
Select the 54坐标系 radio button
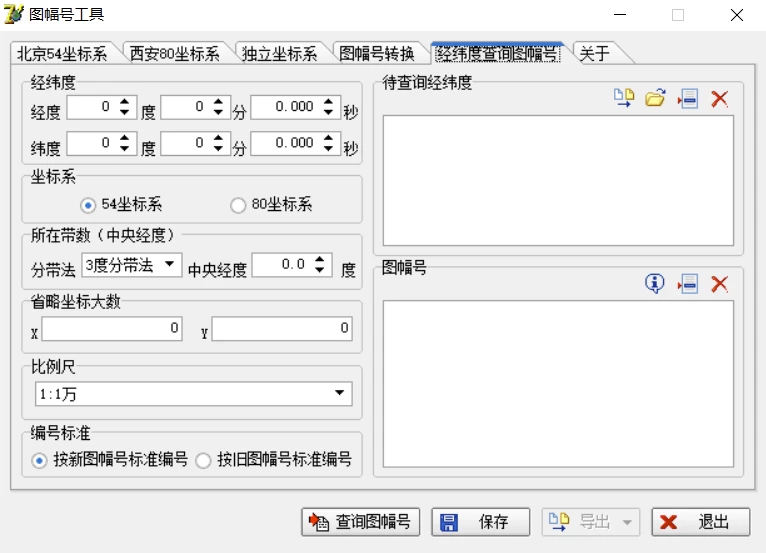pos(88,205)
